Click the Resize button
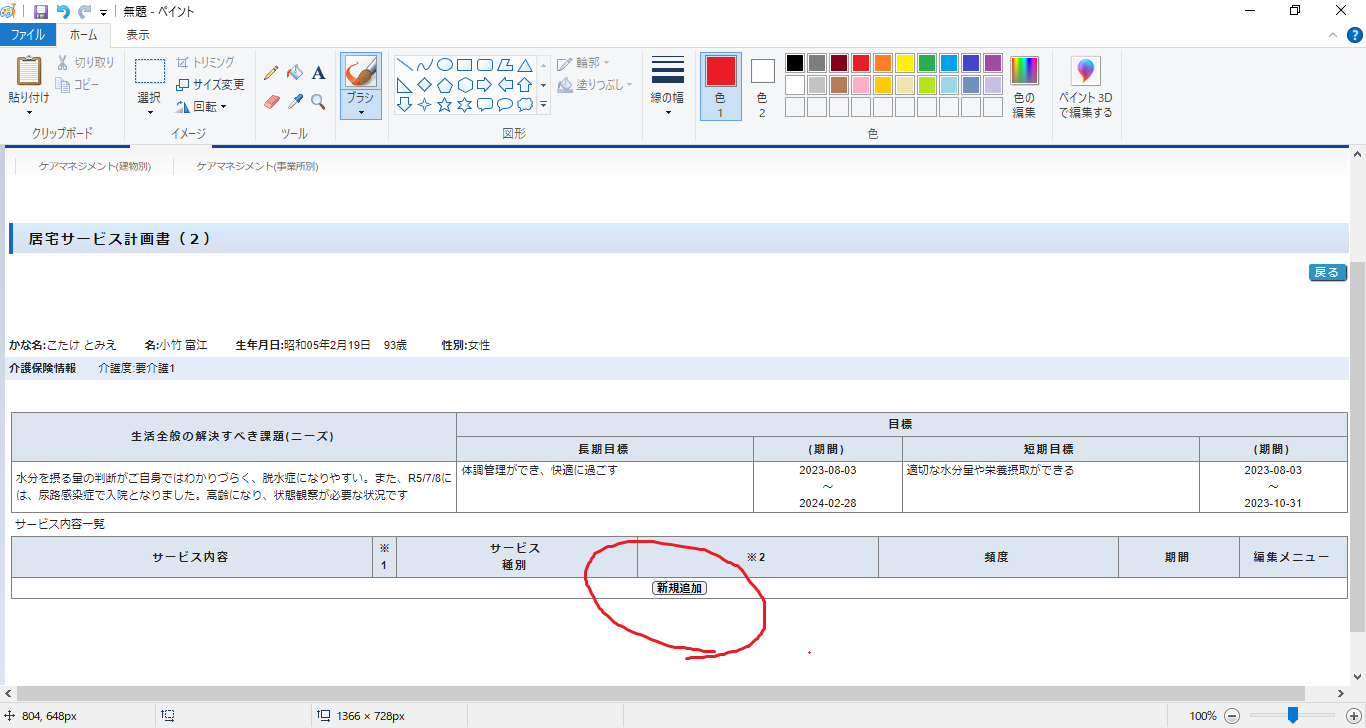The image size is (1366, 728). tap(210, 84)
